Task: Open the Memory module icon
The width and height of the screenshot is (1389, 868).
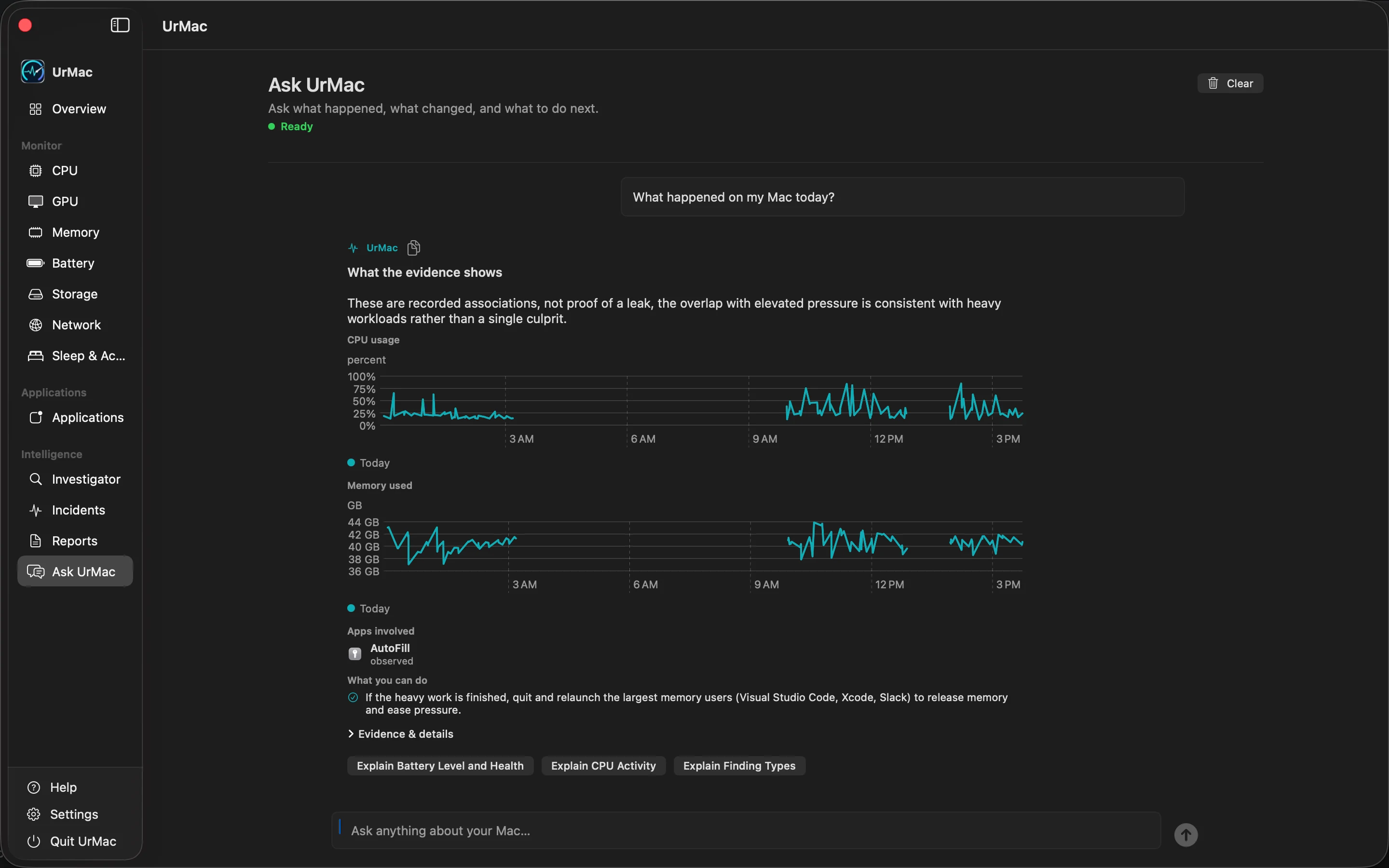Action: [x=36, y=232]
